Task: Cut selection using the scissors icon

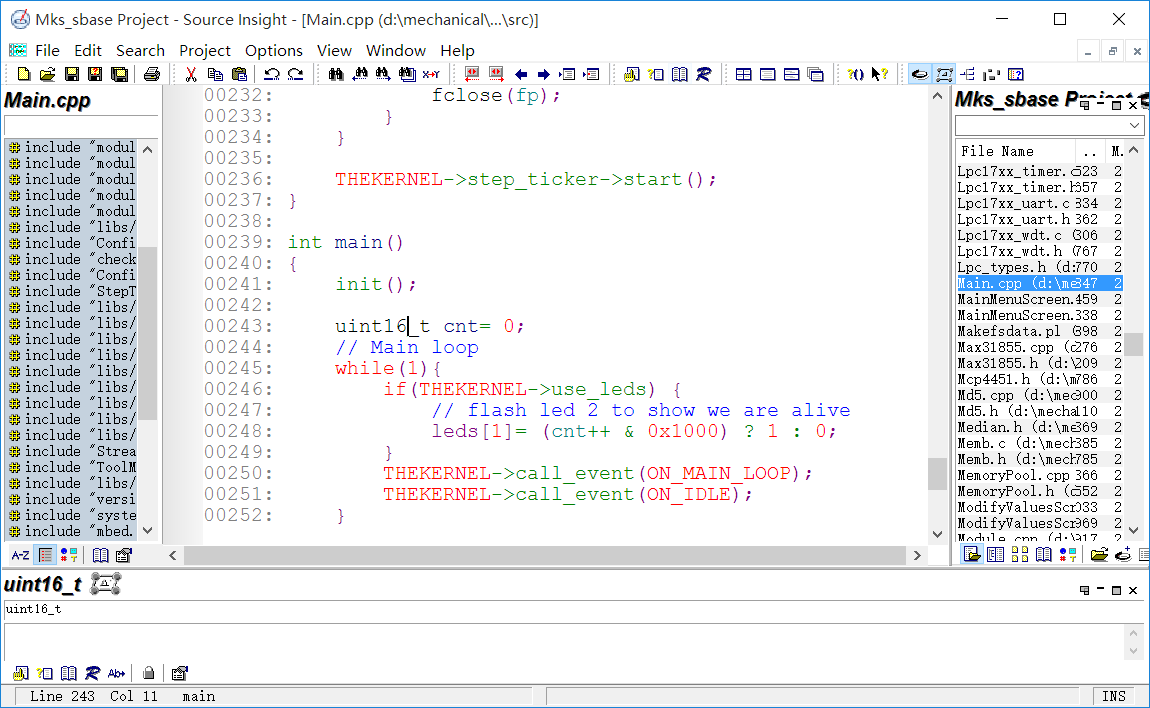Action: [x=191, y=74]
